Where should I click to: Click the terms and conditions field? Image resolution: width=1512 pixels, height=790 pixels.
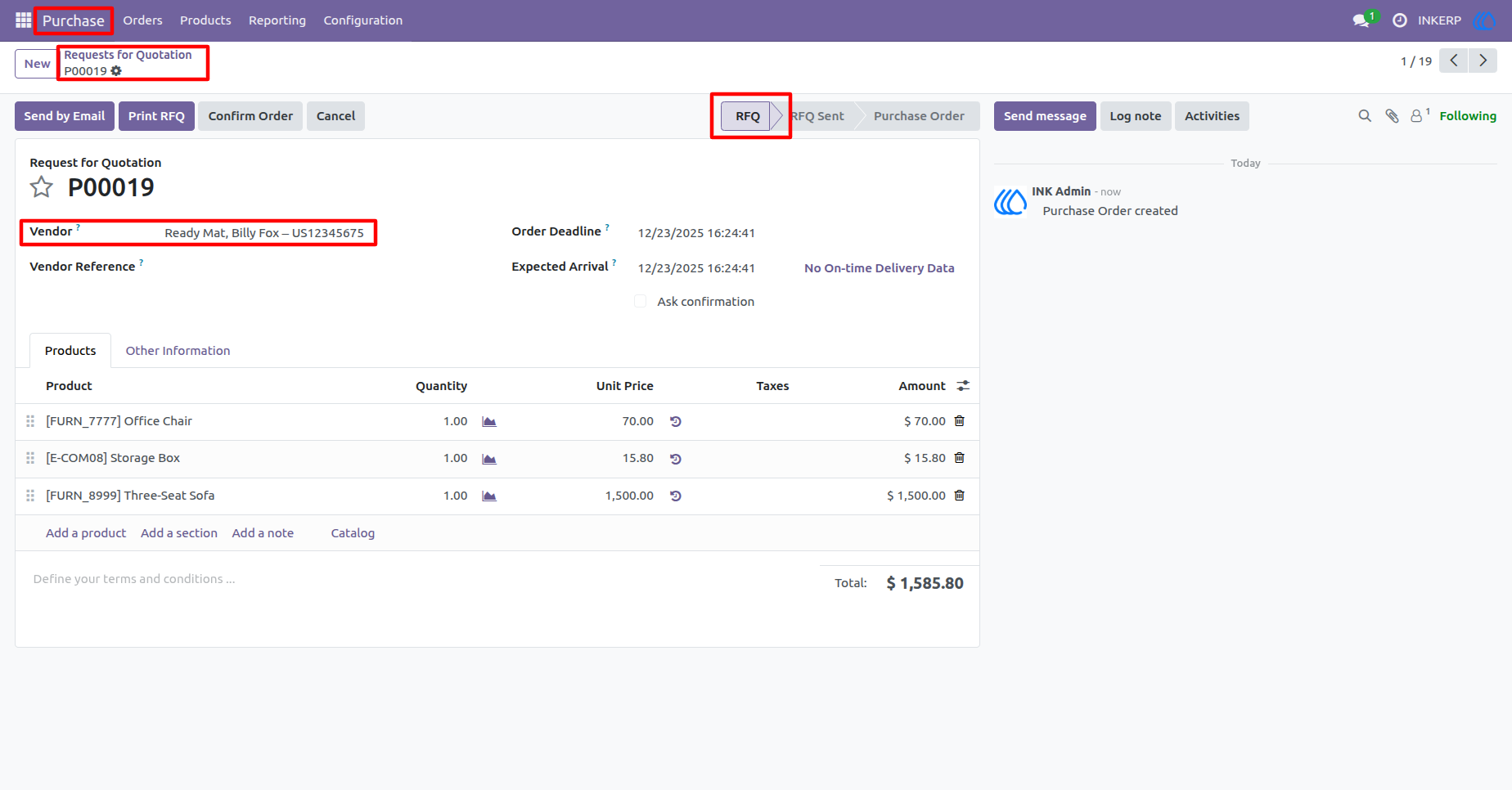(x=134, y=579)
